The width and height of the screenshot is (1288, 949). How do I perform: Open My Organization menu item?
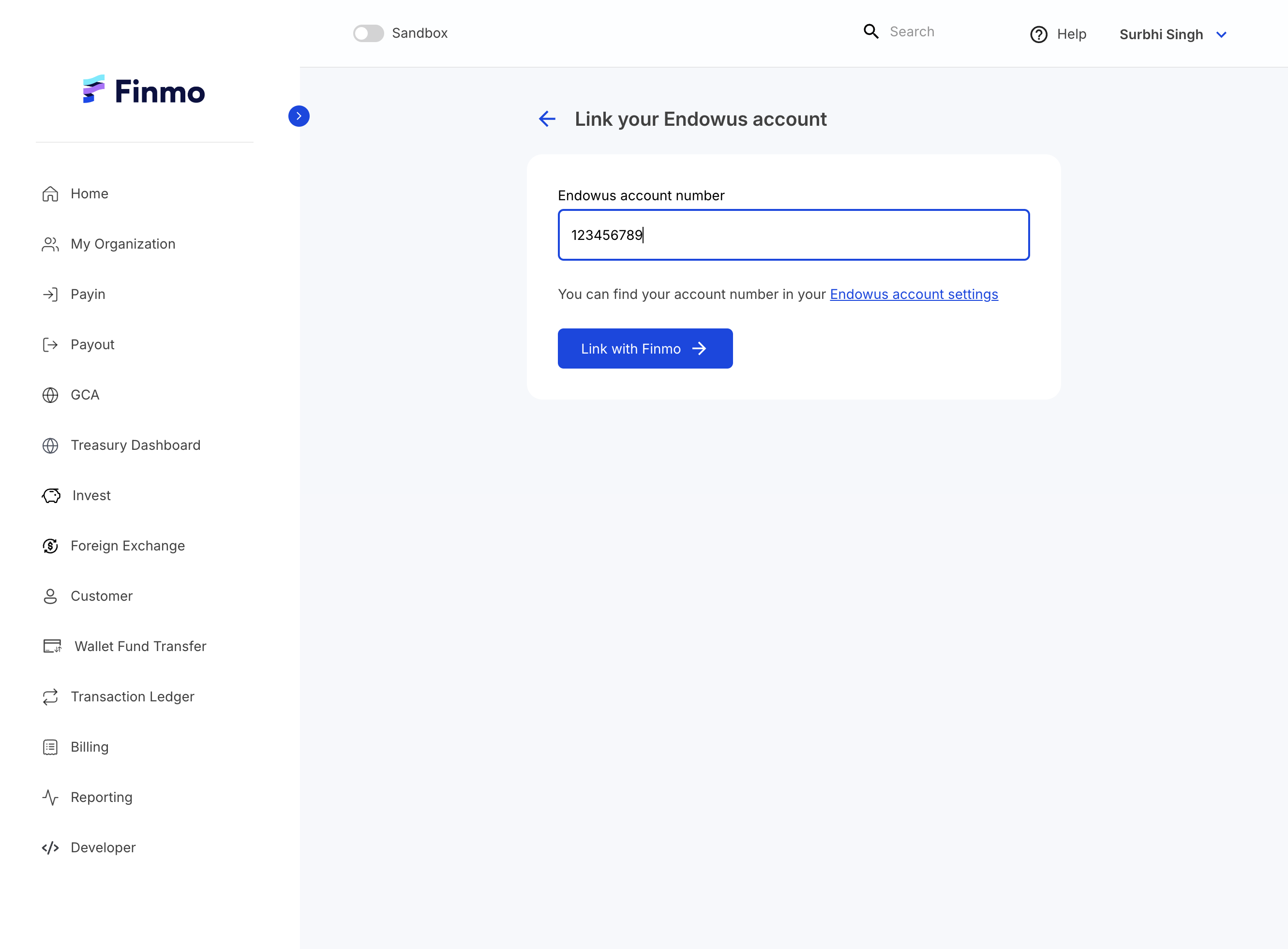(x=123, y=244)
